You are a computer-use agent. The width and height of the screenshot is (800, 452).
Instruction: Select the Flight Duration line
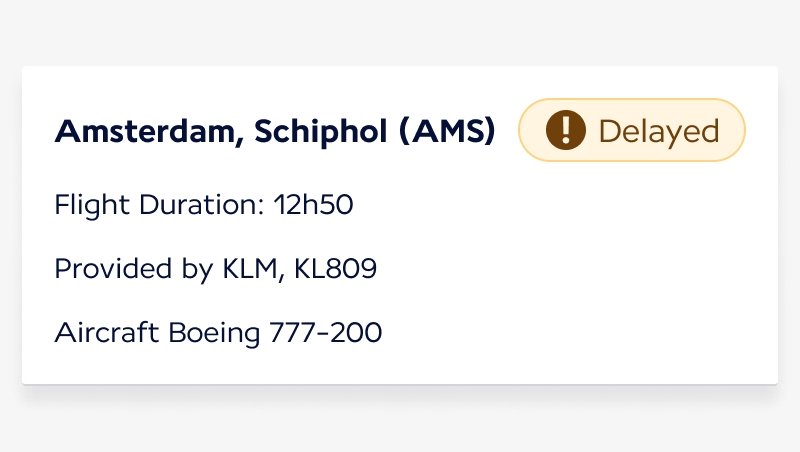click(204, 205)
